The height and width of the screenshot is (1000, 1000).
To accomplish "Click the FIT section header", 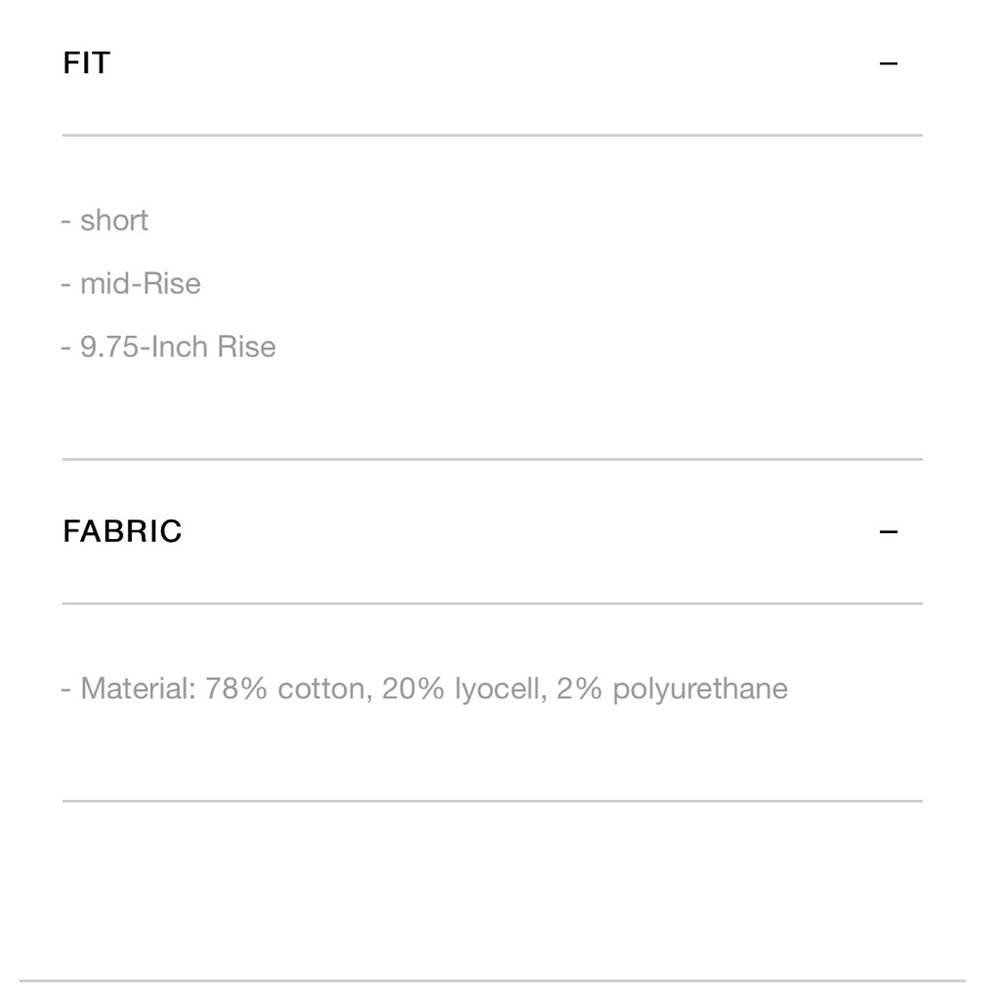I will 86,62.
